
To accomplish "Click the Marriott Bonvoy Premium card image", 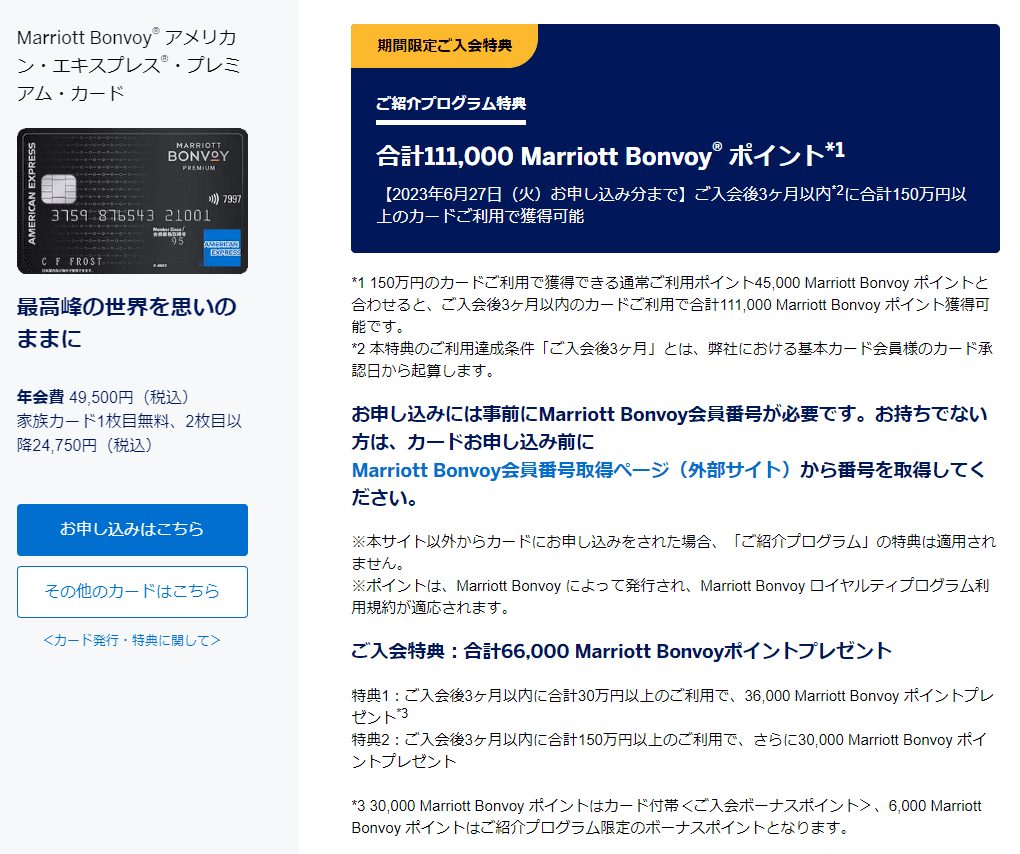I will [x=132, y=201].
